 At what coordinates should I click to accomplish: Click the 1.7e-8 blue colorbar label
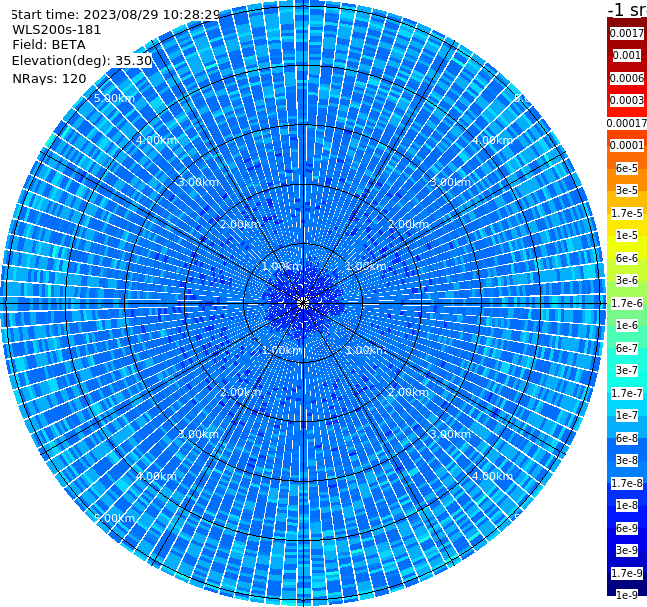(627, 483)
